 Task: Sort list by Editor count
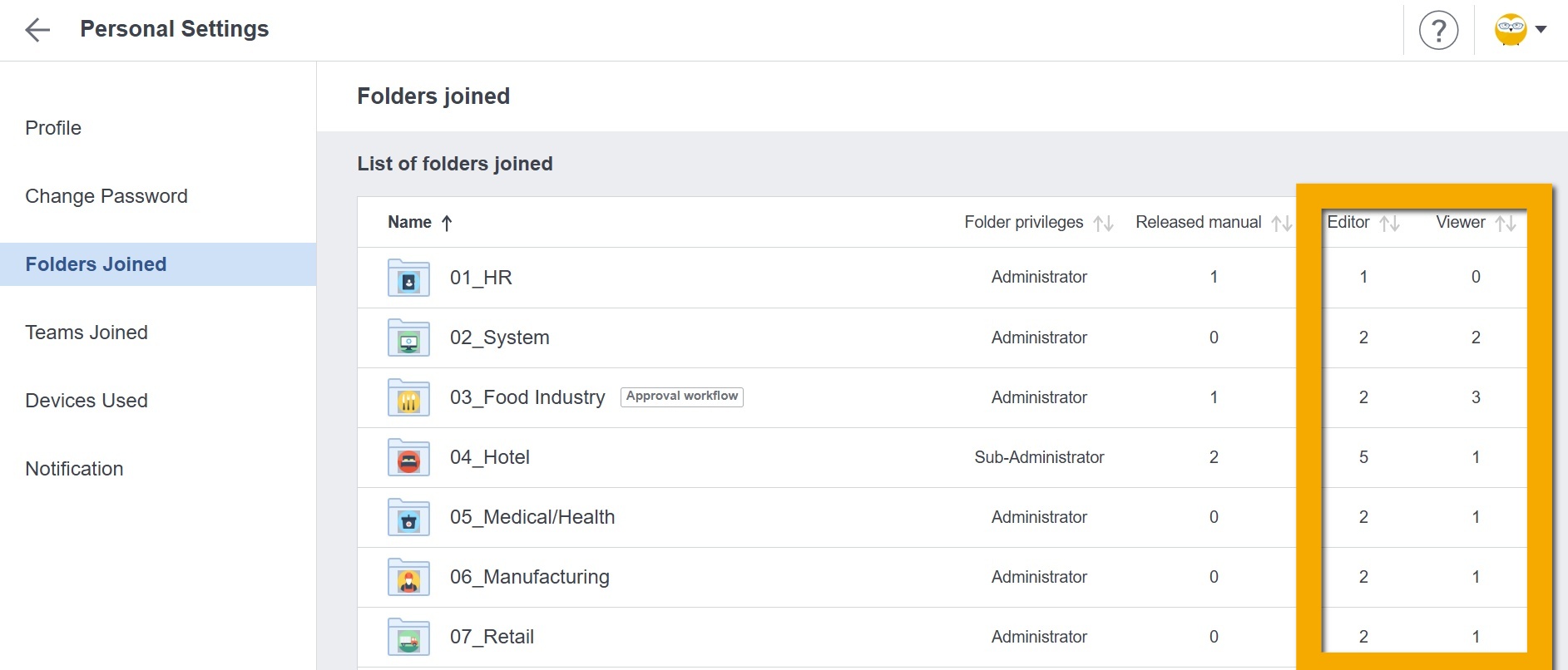point(1389,223)
